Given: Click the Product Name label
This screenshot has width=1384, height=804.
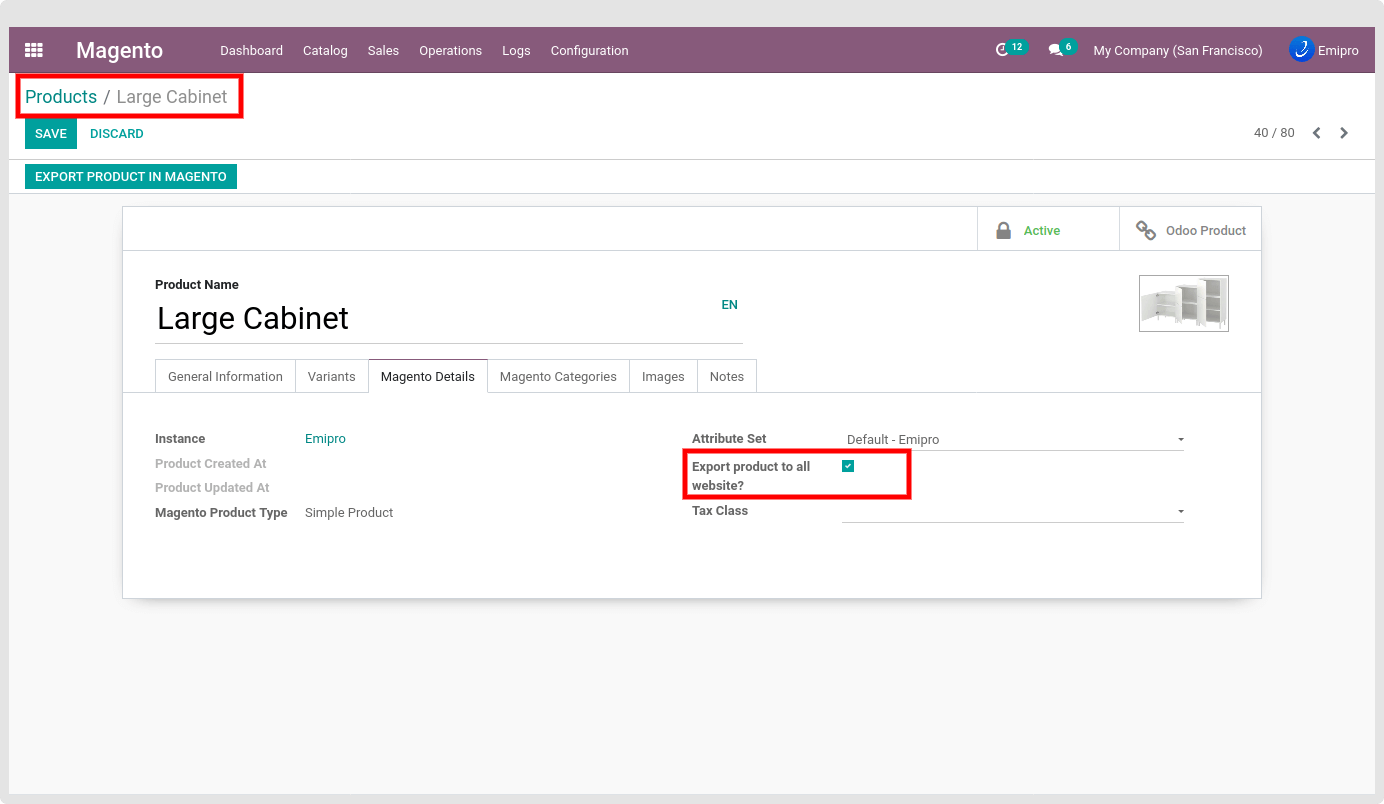Looking at the screenshot, I should (x=197, y=285).
